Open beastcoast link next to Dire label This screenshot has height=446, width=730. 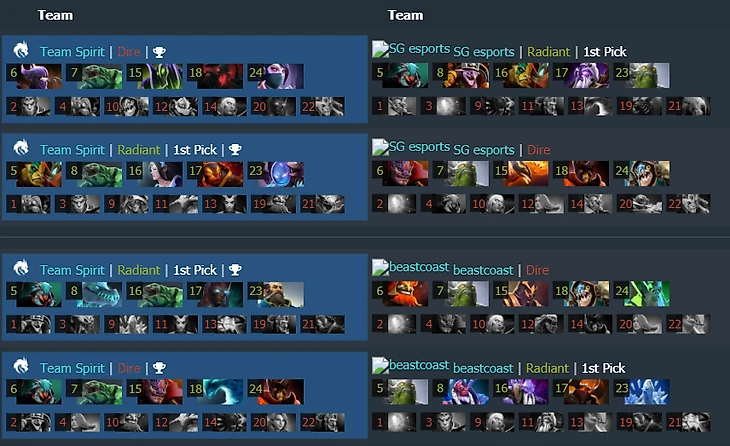[x=483, y=270]
